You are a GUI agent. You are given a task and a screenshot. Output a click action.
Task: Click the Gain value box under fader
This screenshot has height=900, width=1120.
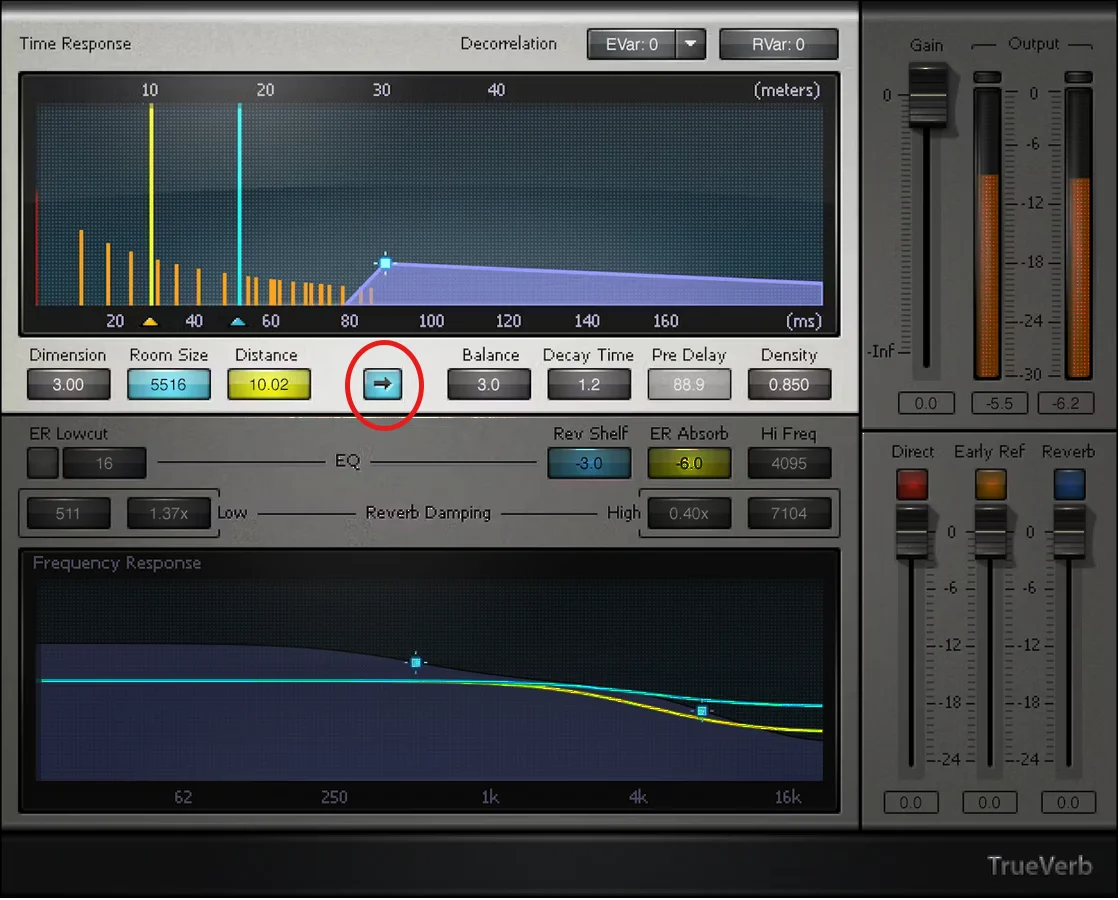[926, 404]
